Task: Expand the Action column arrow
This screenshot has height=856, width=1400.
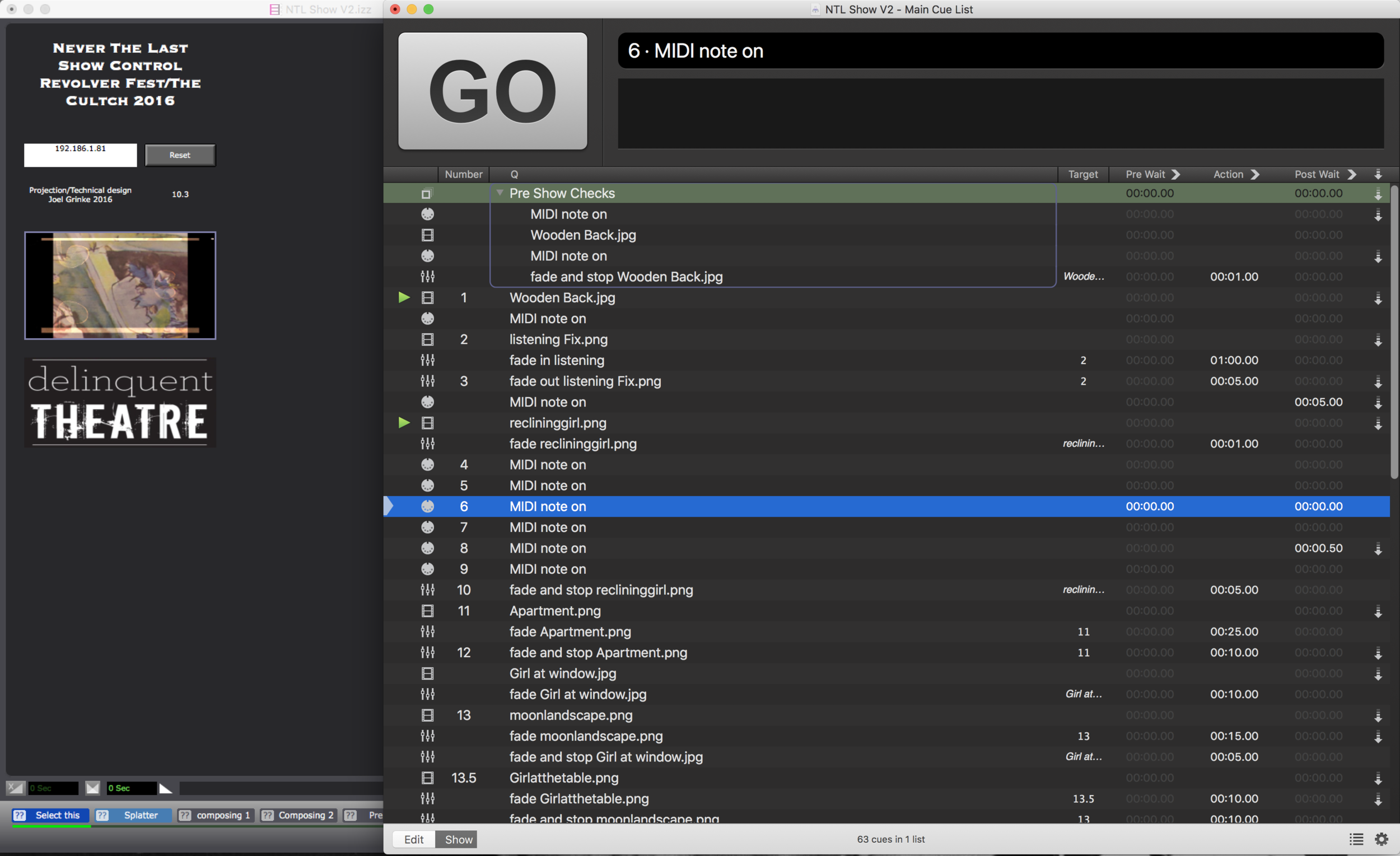Action: 1255,174
